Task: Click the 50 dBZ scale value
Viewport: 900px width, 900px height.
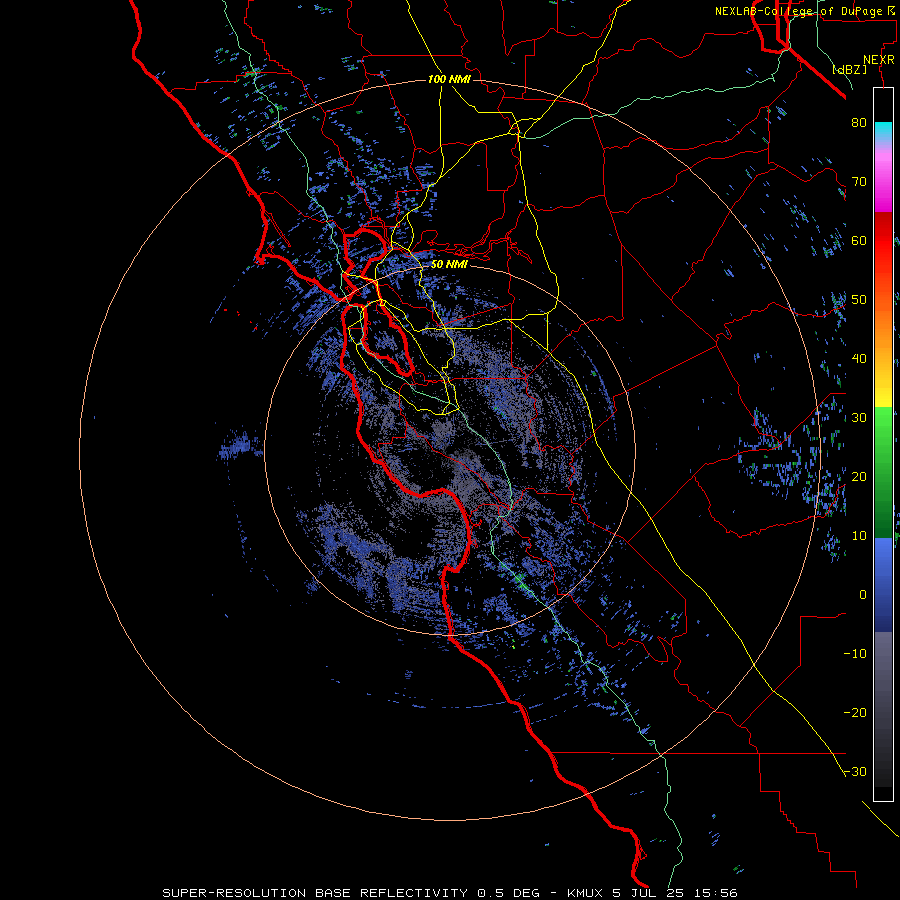Action: (x=859, y=300)
